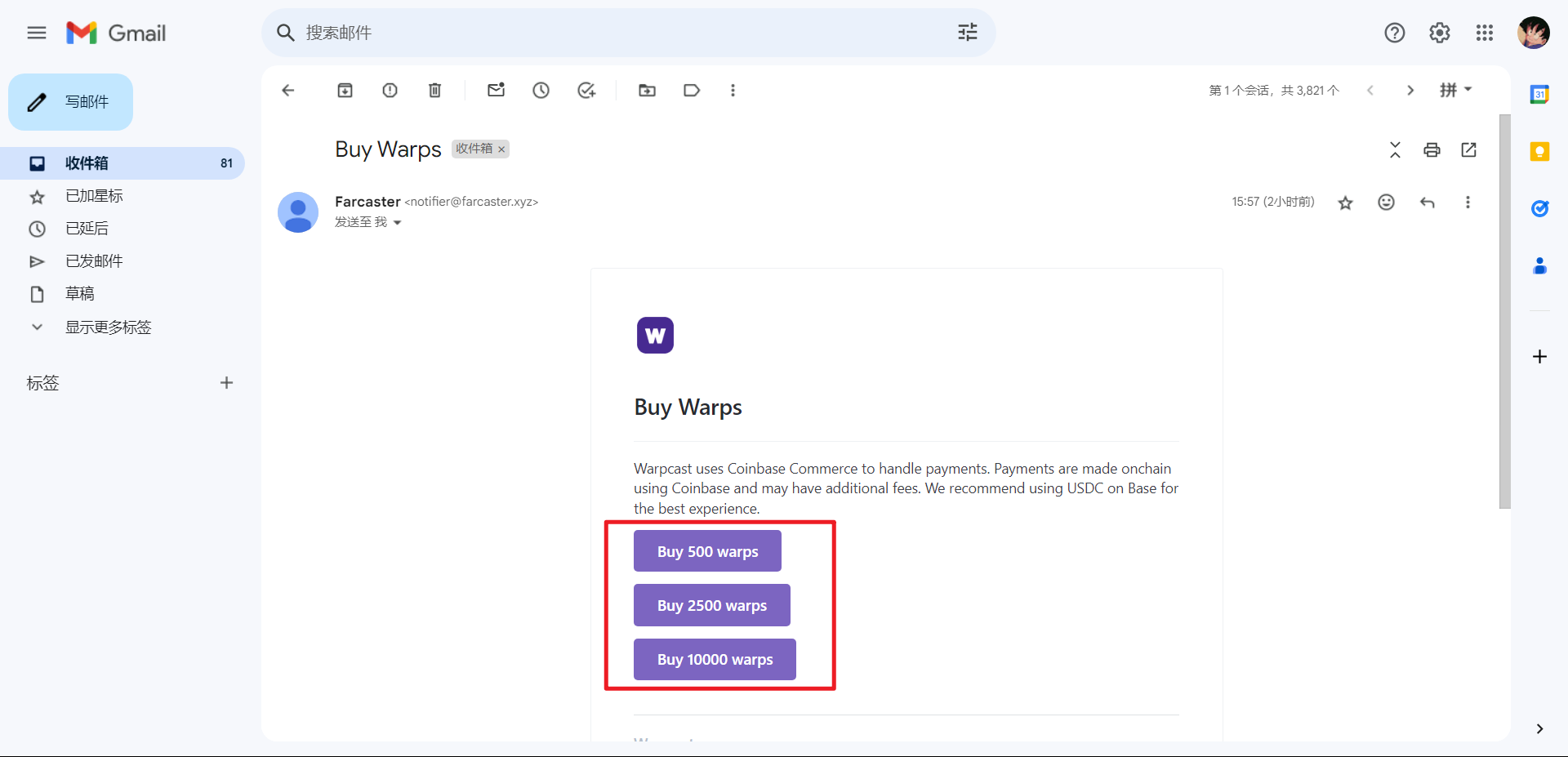Image resolution: width=1568 pixels, height=757 pixels.
Task: Open labels icon in toolbar
Action: tap(692, 90)
